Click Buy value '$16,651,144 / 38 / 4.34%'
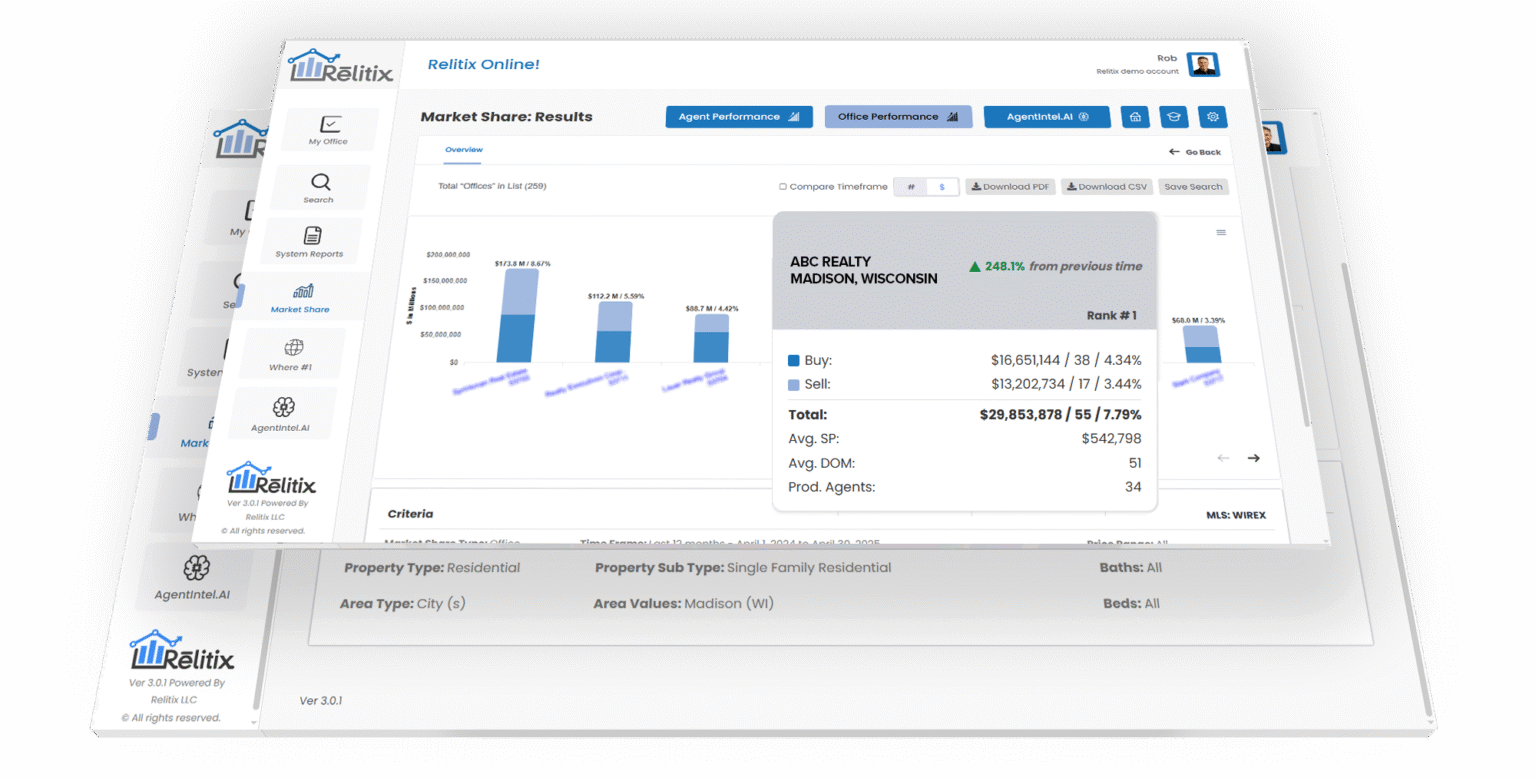Viewport: 1536px width, 778px height. click(1066, 360)
